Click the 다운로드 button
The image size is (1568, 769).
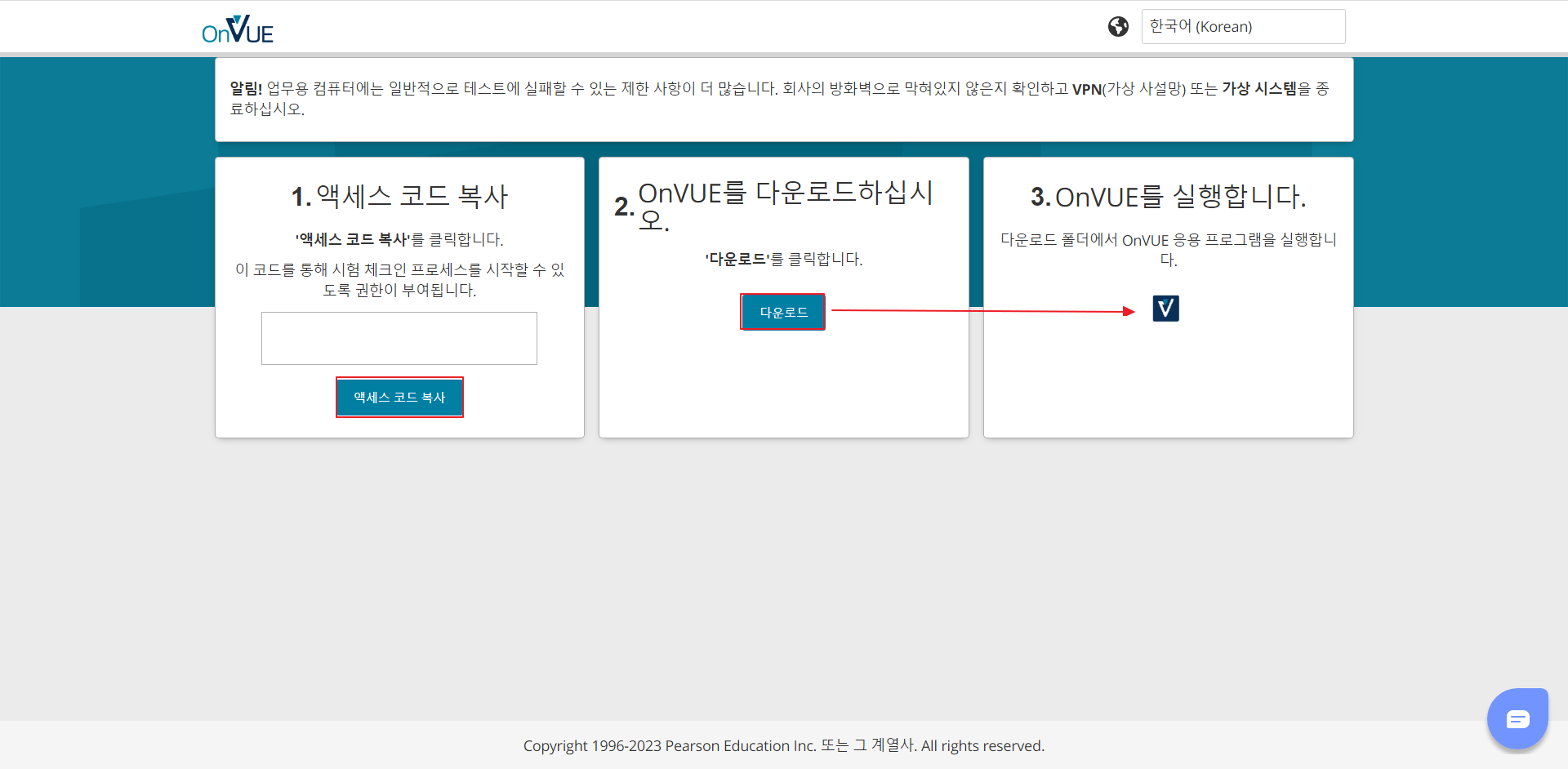783,312
